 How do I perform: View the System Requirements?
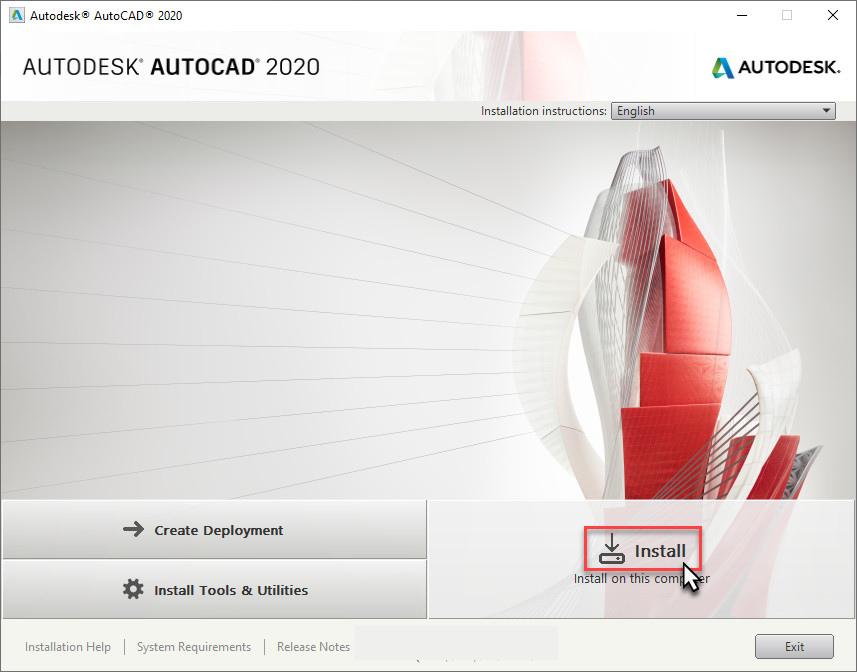[193, 646]
